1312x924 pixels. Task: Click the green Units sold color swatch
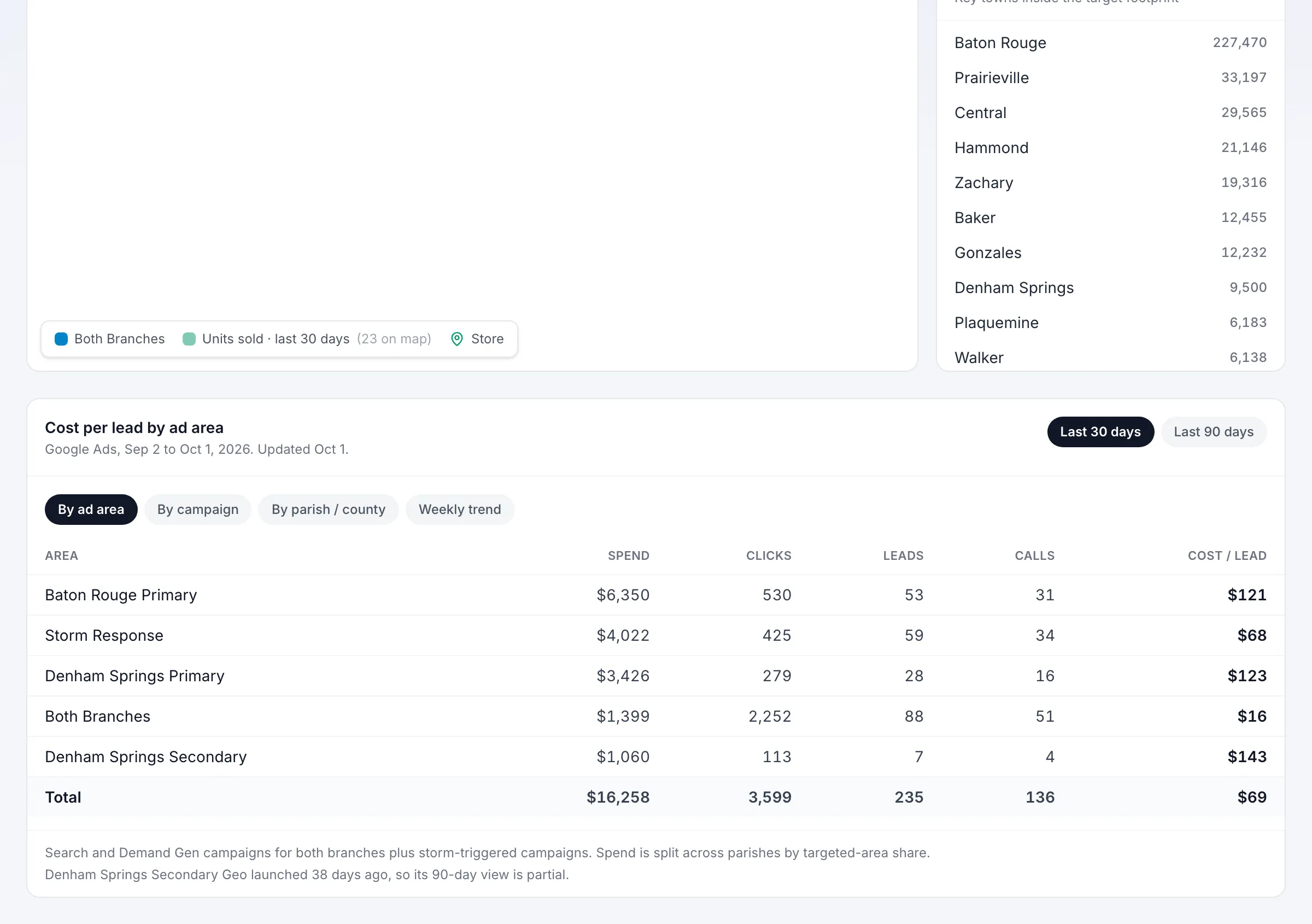coord(189,339)
